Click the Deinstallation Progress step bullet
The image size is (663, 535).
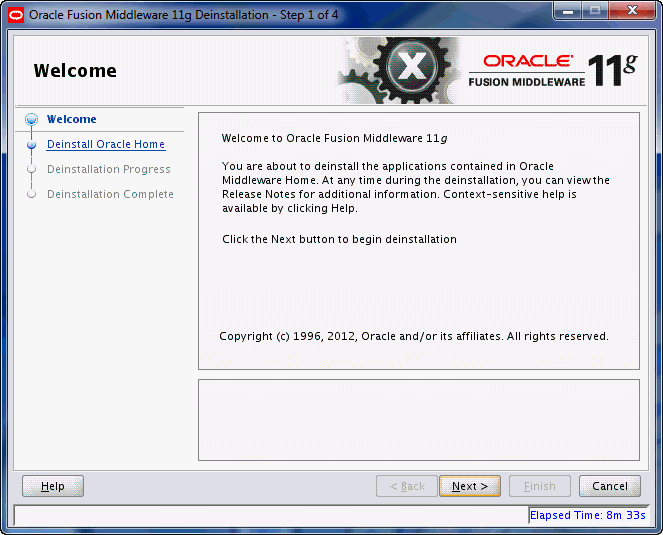point(32,169)
